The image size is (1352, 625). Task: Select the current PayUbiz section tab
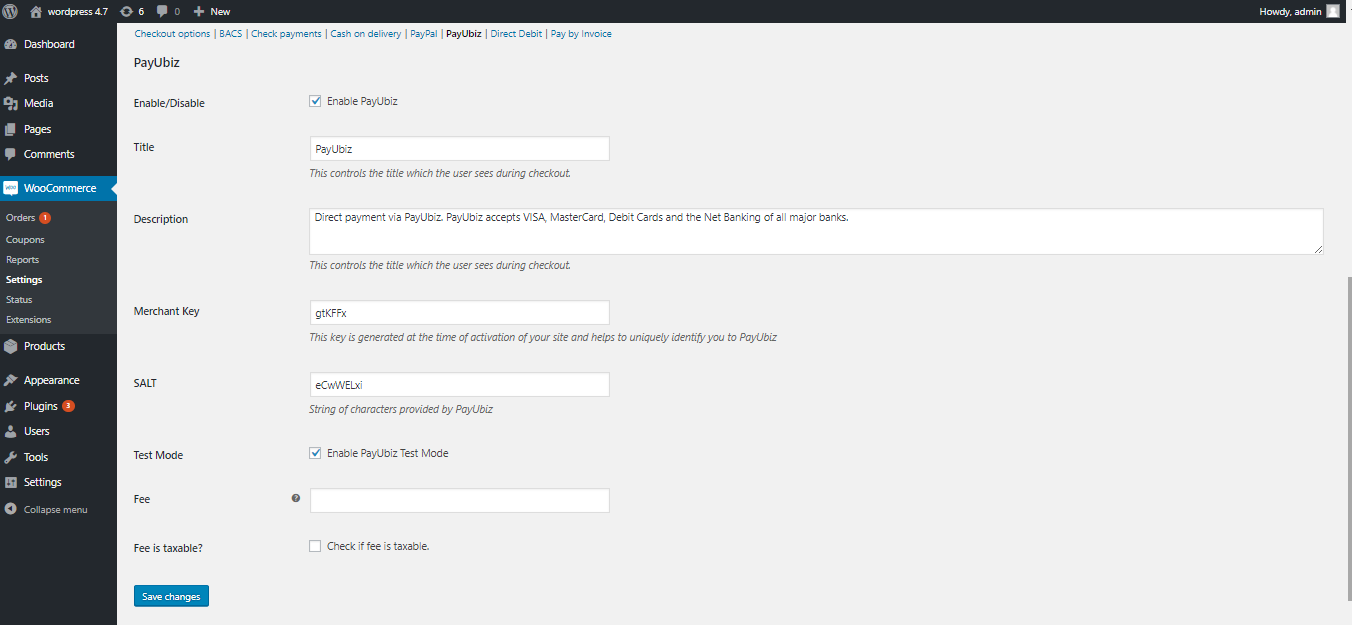(x=463, y=34)
